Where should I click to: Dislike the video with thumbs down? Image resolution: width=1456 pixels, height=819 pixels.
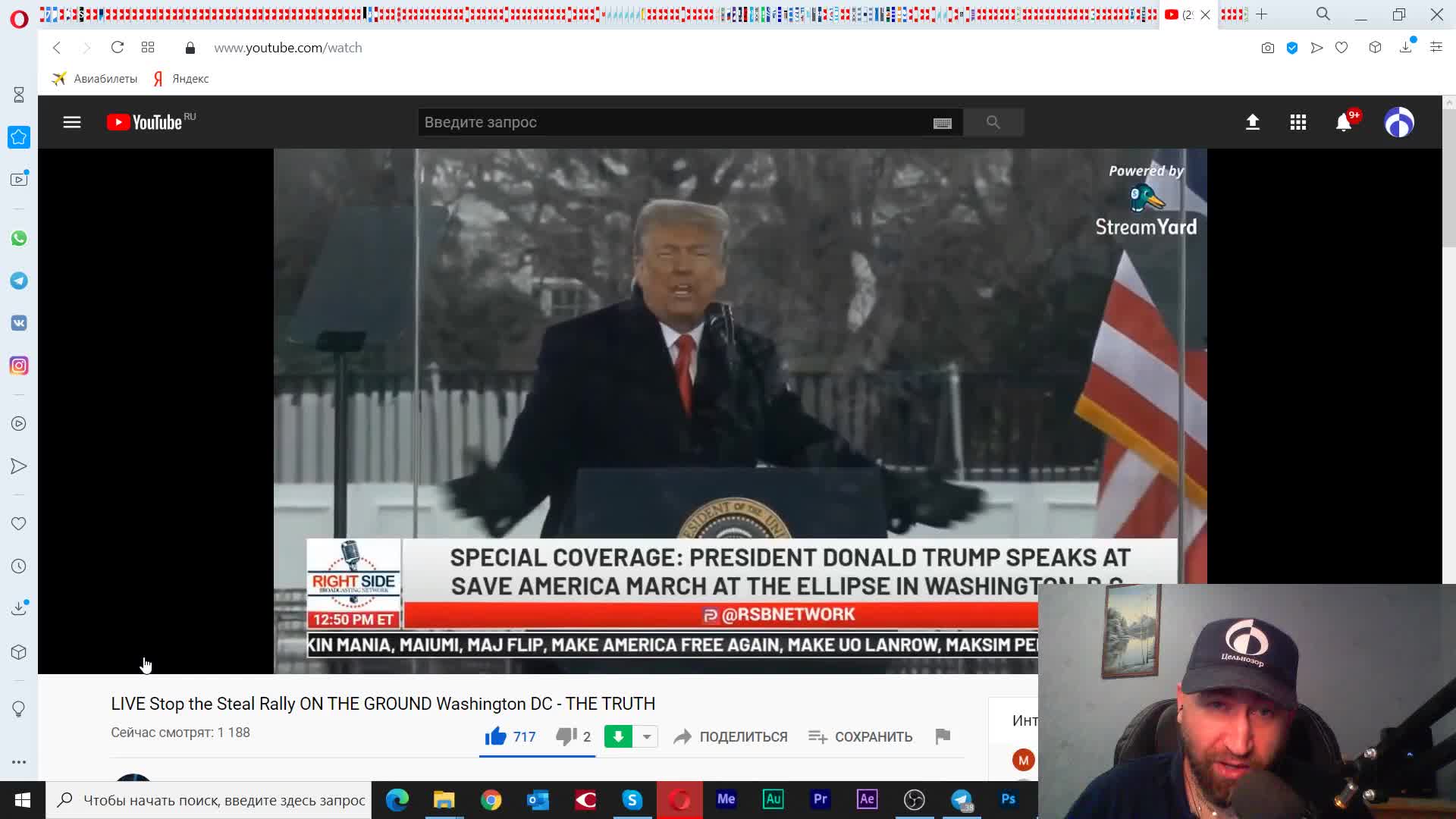coord(566,736)
